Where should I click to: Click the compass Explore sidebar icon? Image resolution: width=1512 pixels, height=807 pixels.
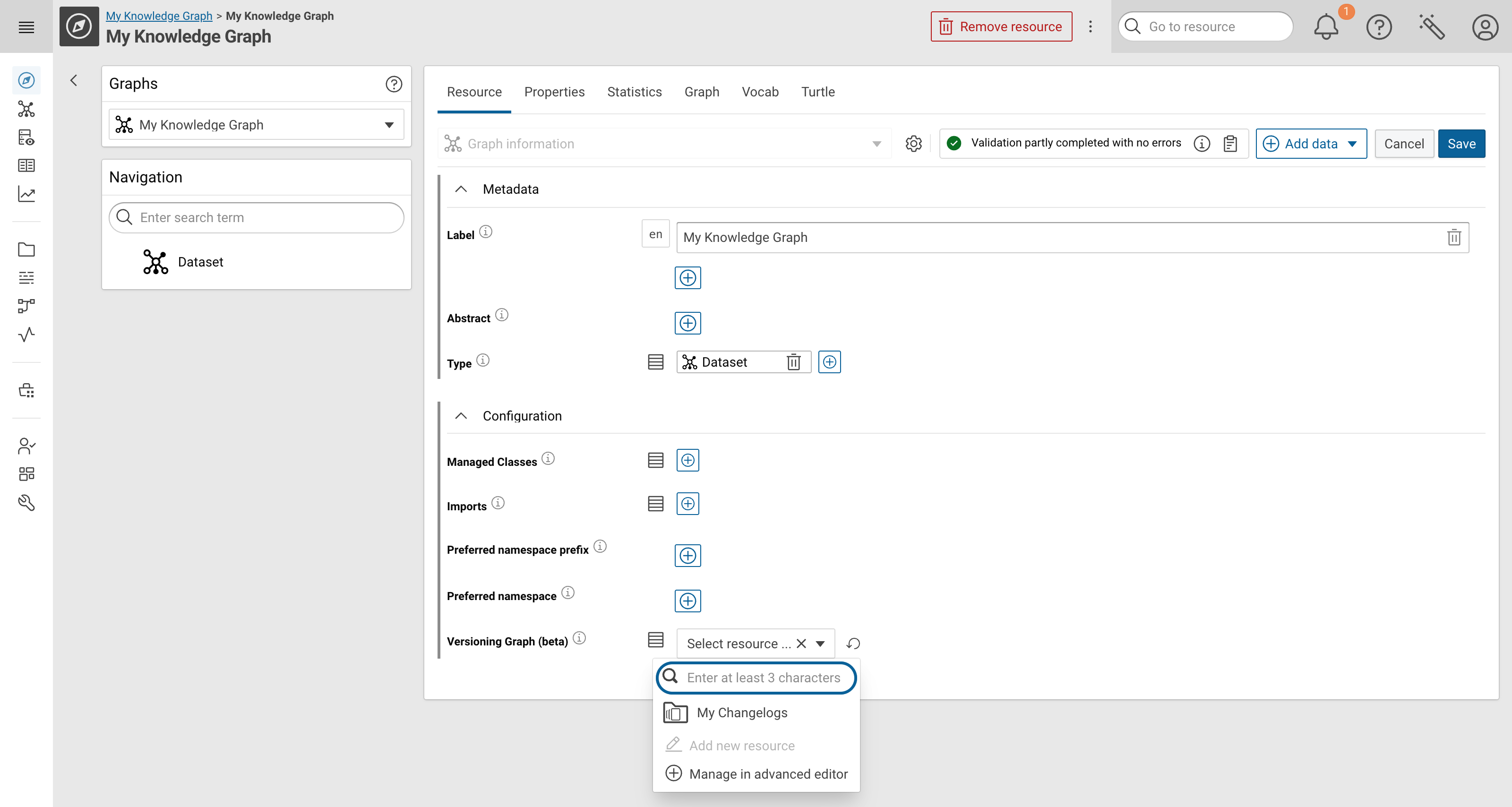click(x=26, y=80)
